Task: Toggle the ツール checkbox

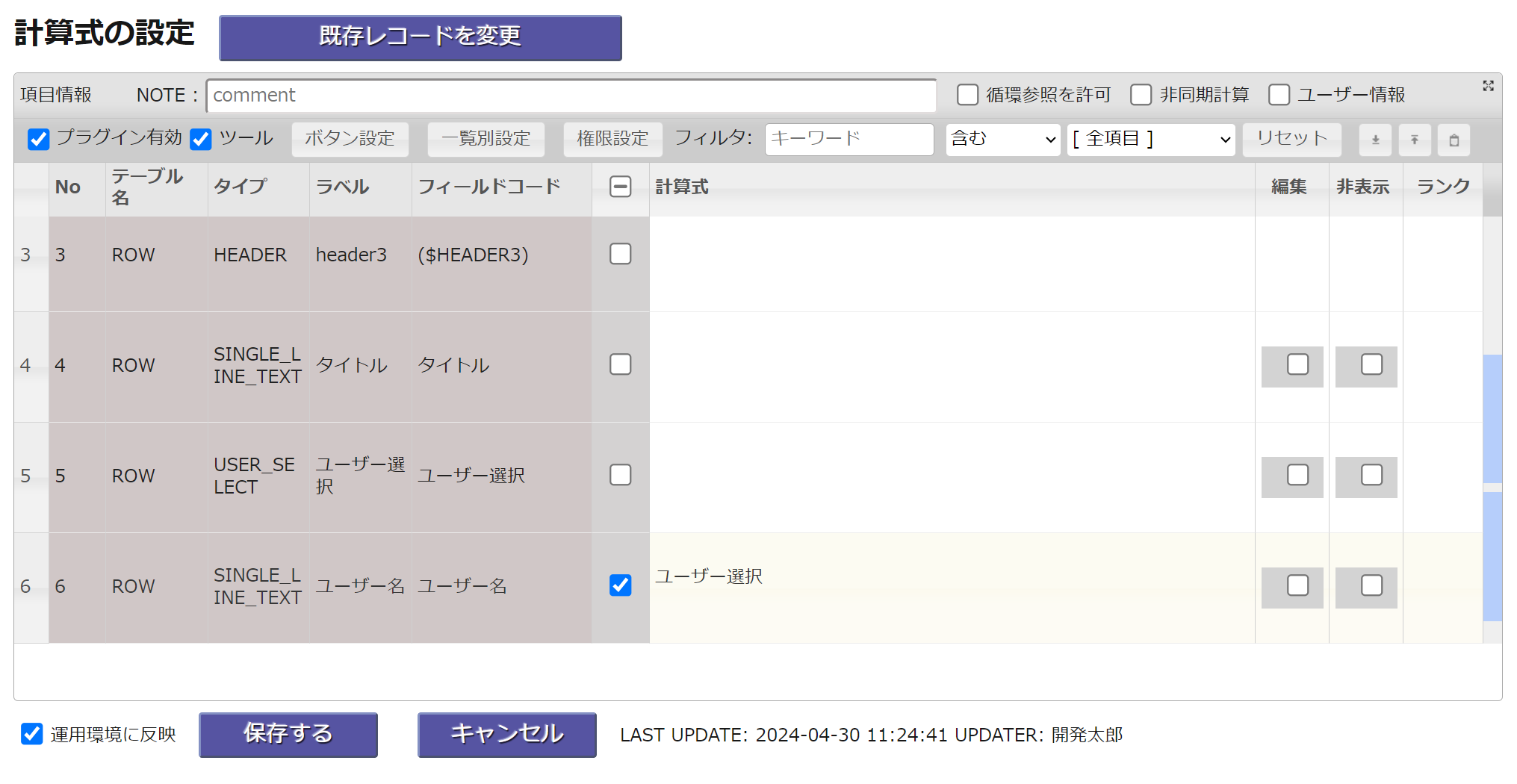Action: [201, 139]
